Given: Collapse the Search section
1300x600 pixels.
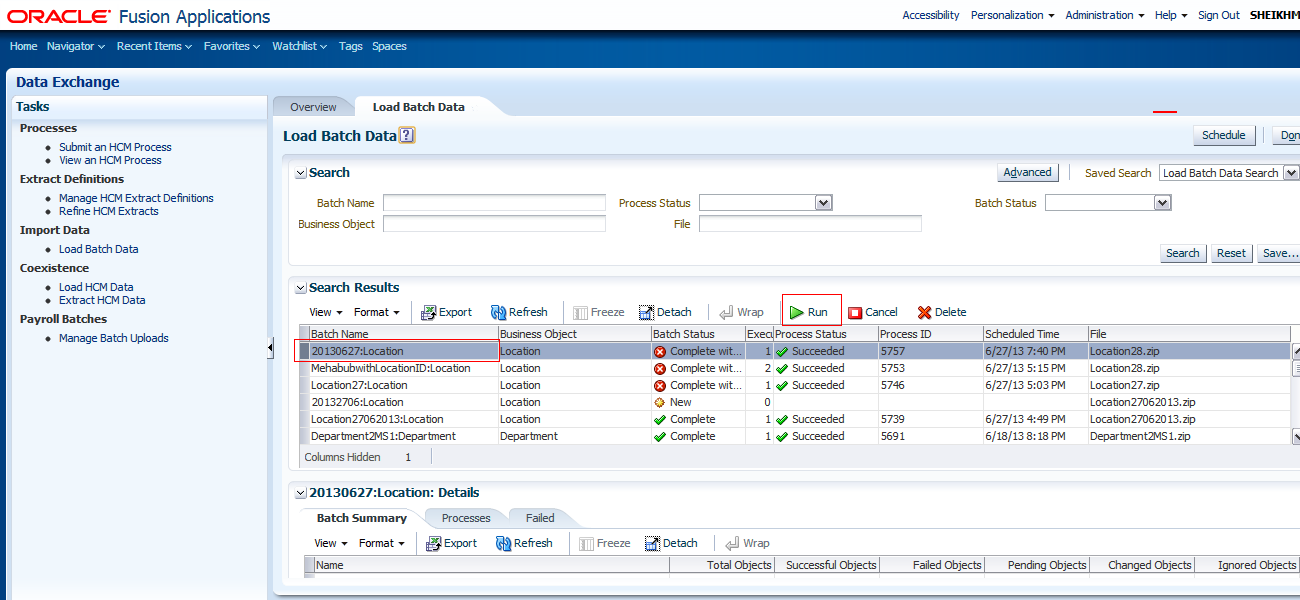Looking at the screenshot, I should coord(300,172).
